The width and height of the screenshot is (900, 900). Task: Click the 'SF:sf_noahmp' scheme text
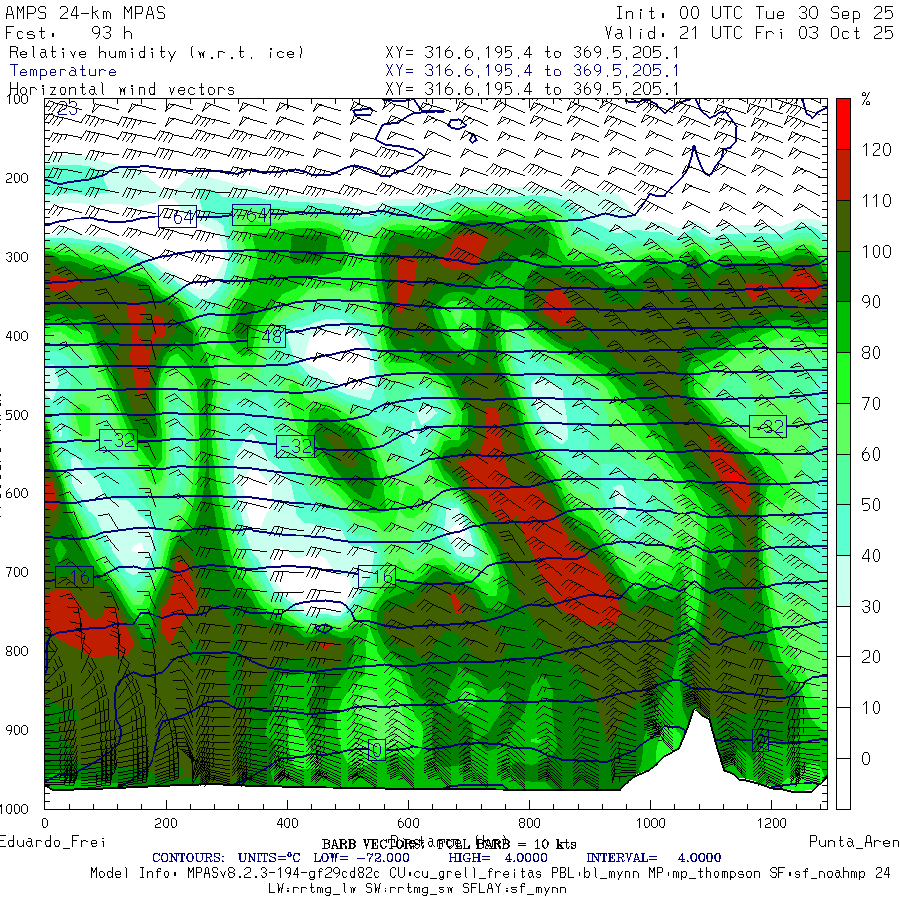(x=817, y=874)
